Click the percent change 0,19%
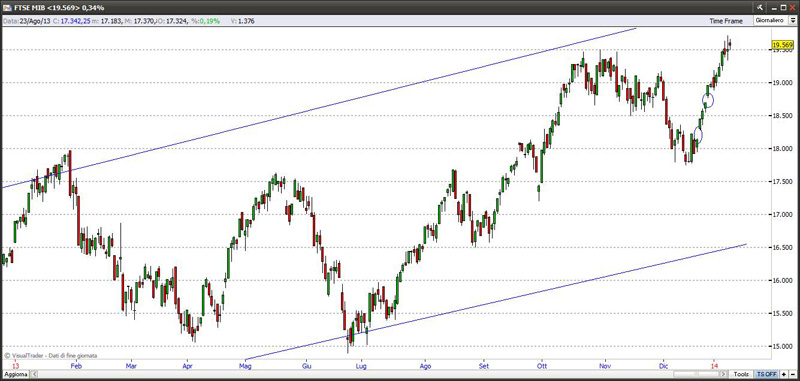The image size is (800, 381). (x=210, y=21)
